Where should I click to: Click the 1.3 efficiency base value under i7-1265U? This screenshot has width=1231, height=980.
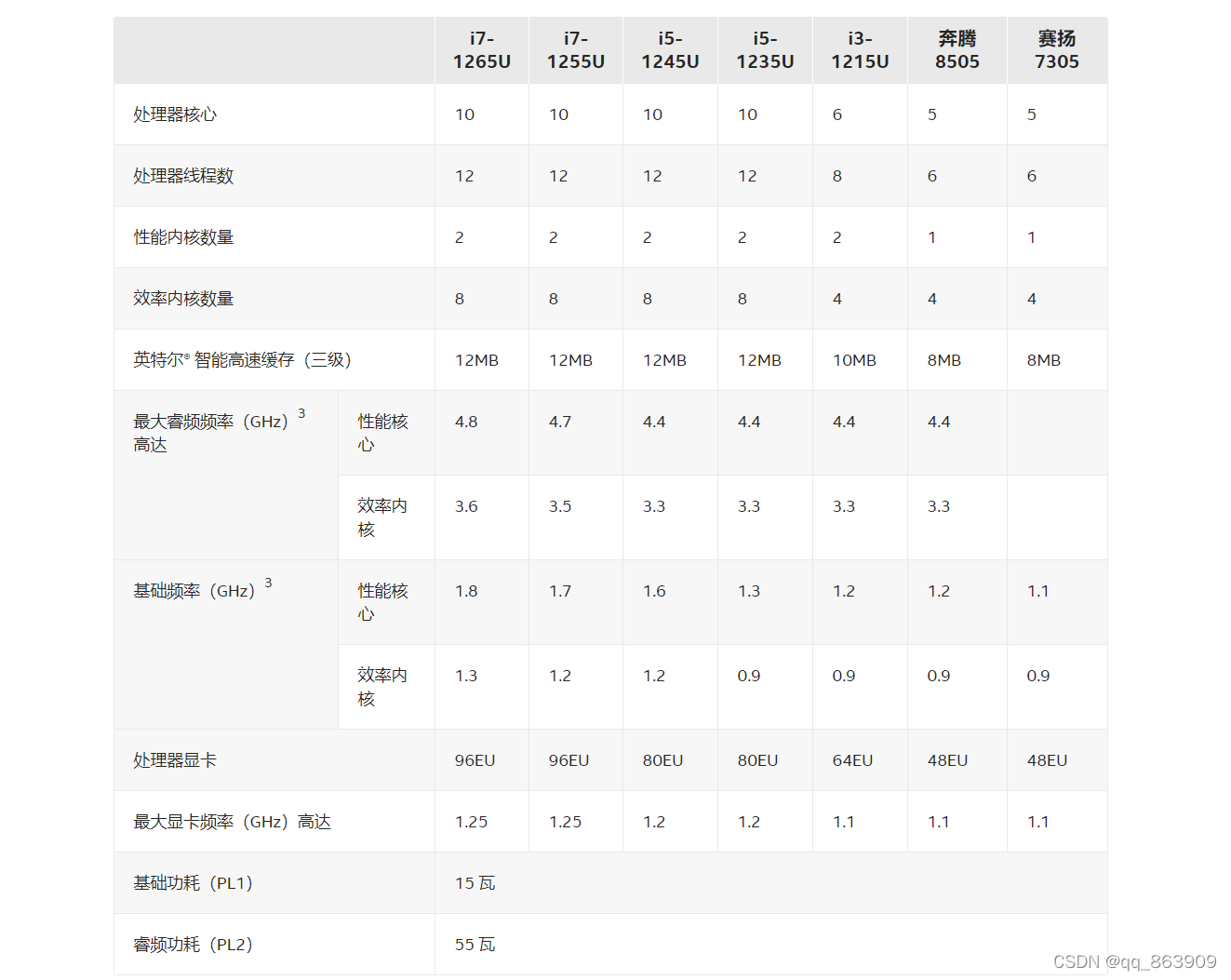(466, 676)
